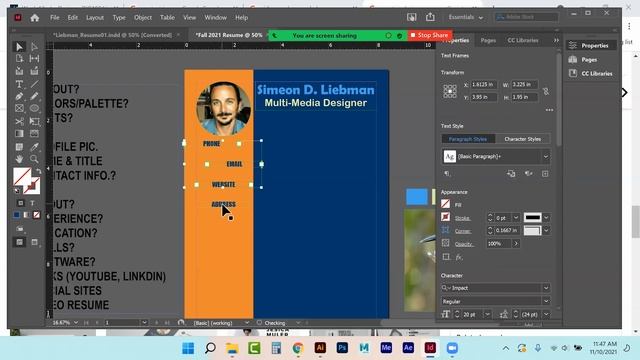This screenshot has width=640, height=360.
Task: Expand the Basic Paragraph style dropdown
Action: (546, 157)
